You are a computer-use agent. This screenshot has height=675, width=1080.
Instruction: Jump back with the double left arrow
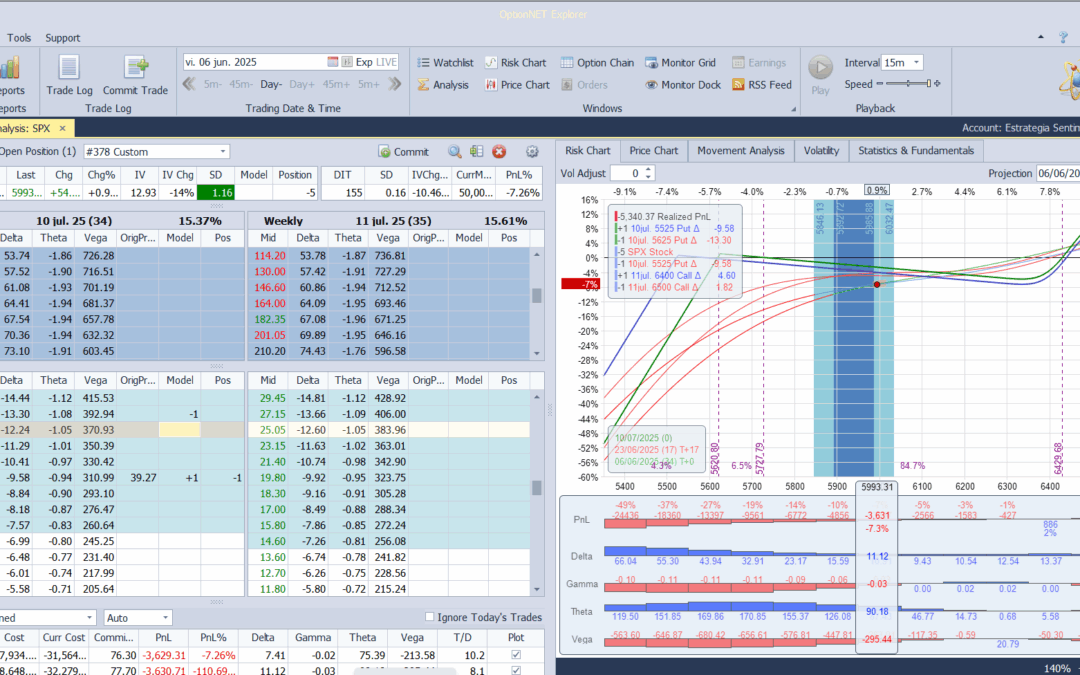pos(189,84)
